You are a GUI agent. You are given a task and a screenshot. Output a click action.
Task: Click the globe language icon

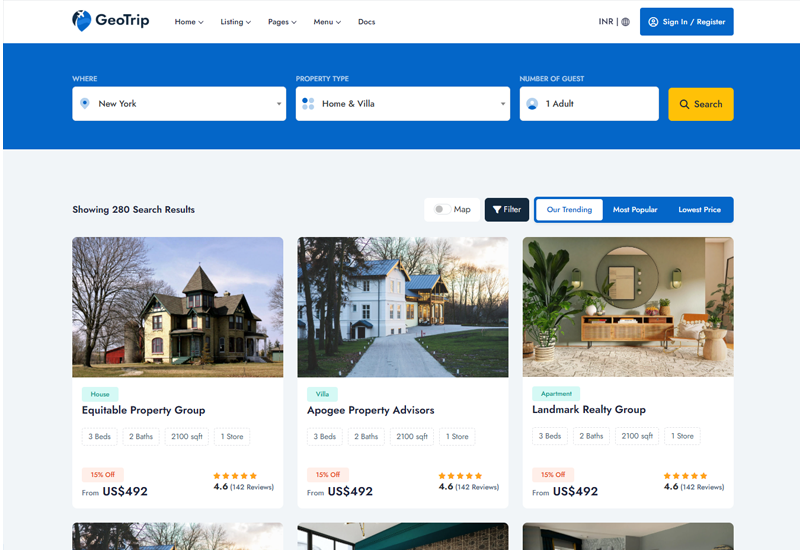[626, 22]
